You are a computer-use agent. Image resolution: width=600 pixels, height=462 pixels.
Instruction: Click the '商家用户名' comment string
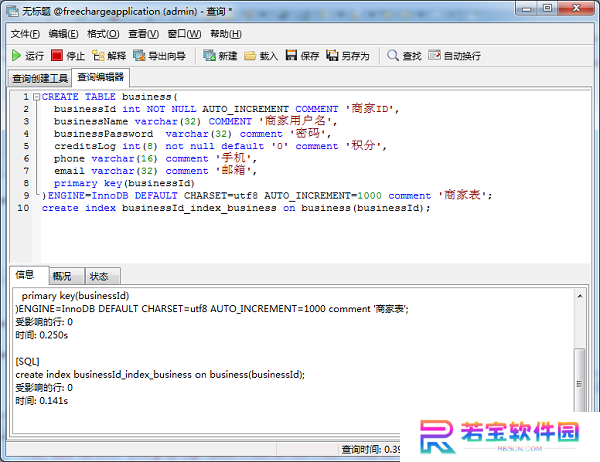[295, 121]
